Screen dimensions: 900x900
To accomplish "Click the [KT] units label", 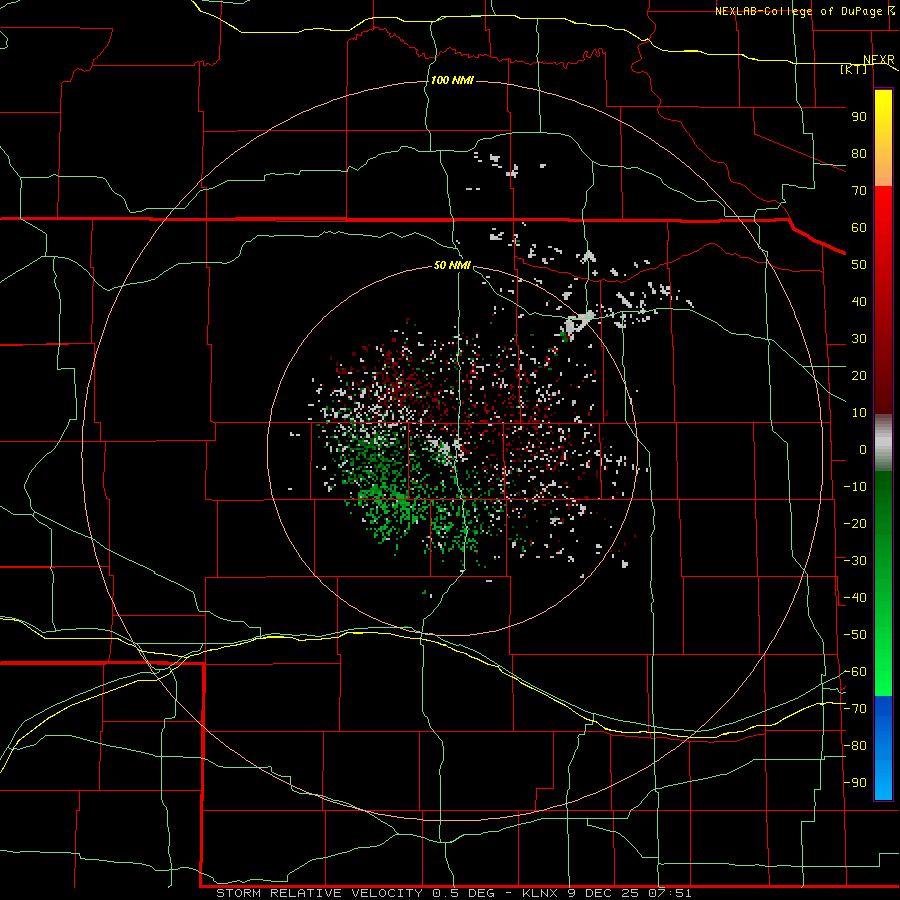I will click(854, 69).
